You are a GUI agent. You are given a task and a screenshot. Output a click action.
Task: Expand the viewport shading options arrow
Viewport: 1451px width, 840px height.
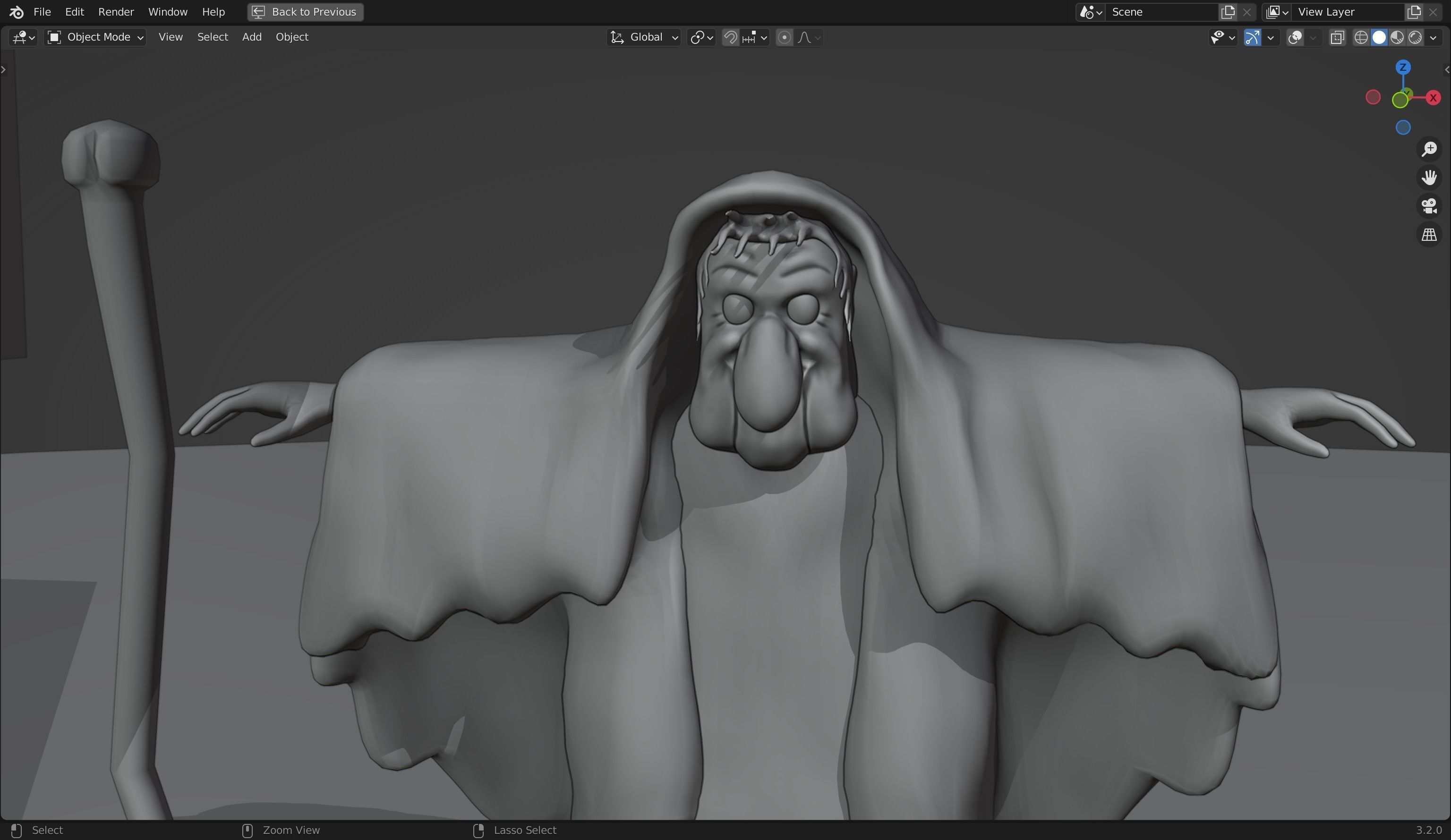(x=1433, y=37)
